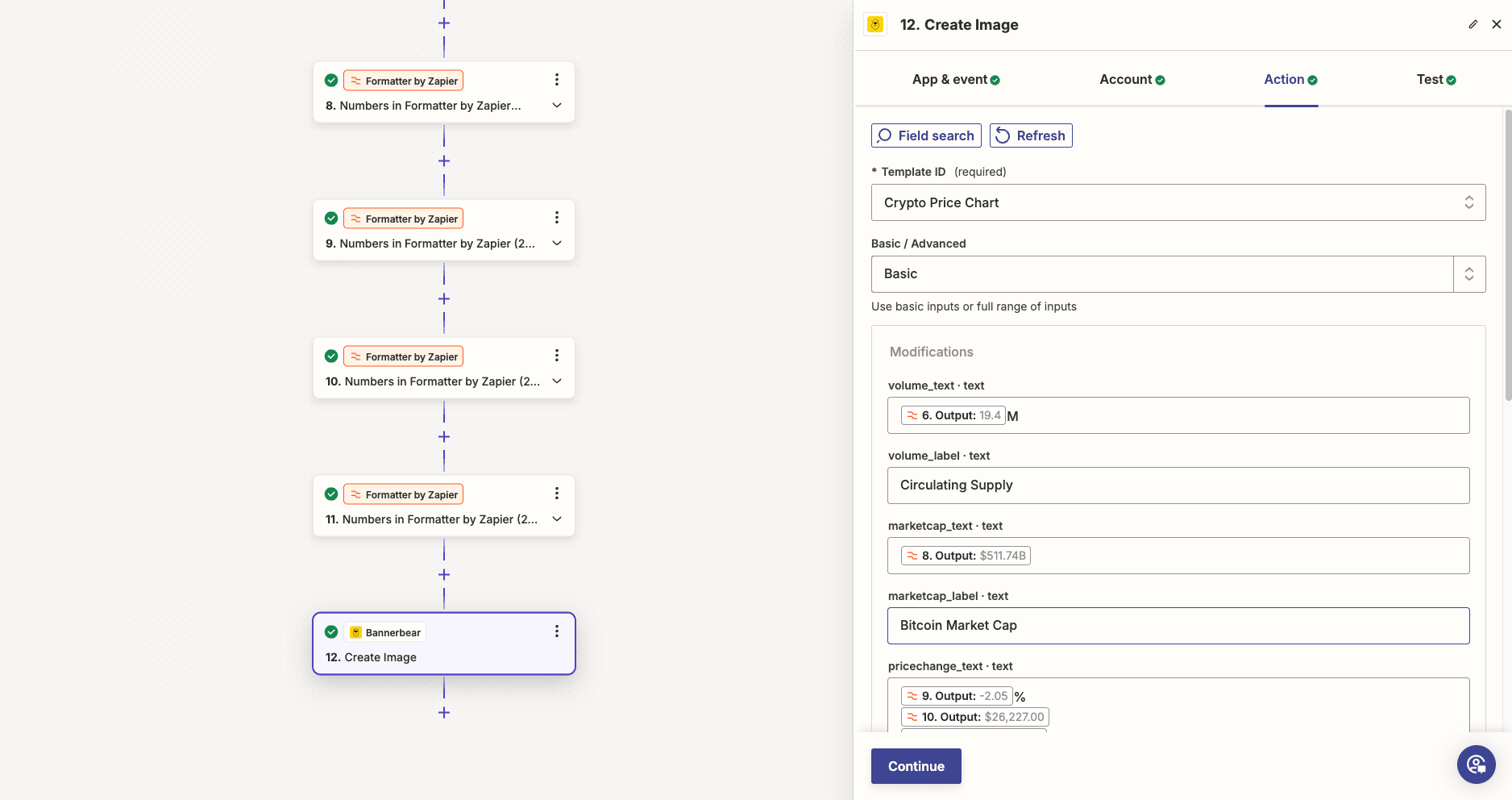The image size is (1512, 800).
Task: Open the three-dot menu on step 8
Action: 556,79
